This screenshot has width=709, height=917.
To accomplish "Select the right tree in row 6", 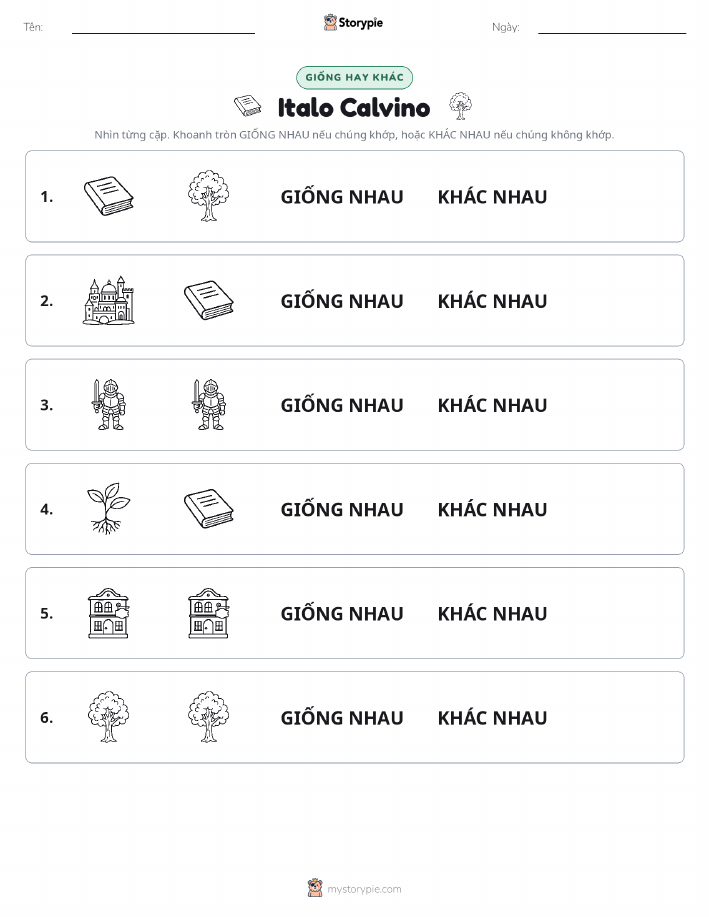I will click(x=208, y=717).
